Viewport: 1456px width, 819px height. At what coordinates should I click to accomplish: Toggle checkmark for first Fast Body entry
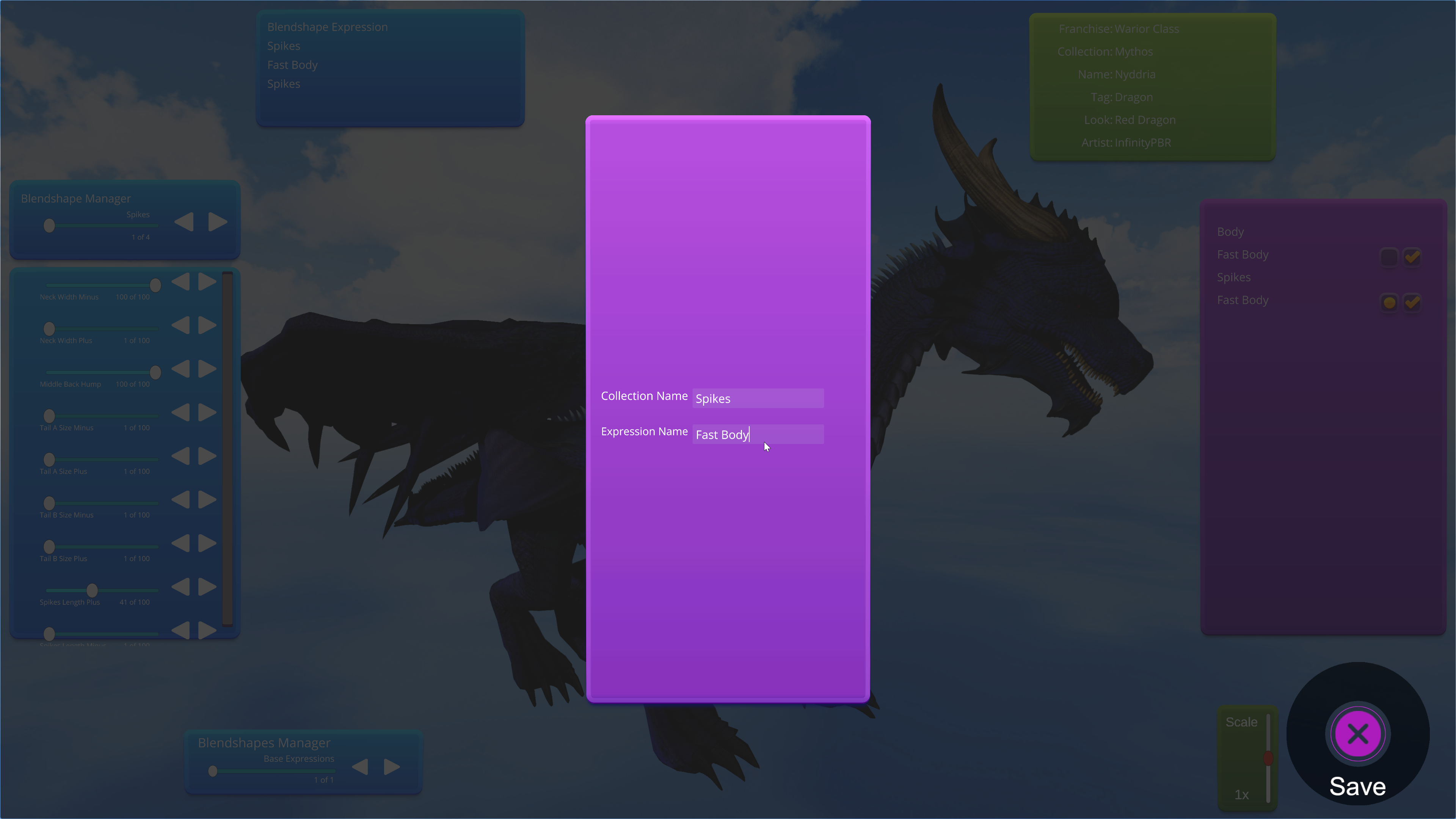[x=1412, y=257]
